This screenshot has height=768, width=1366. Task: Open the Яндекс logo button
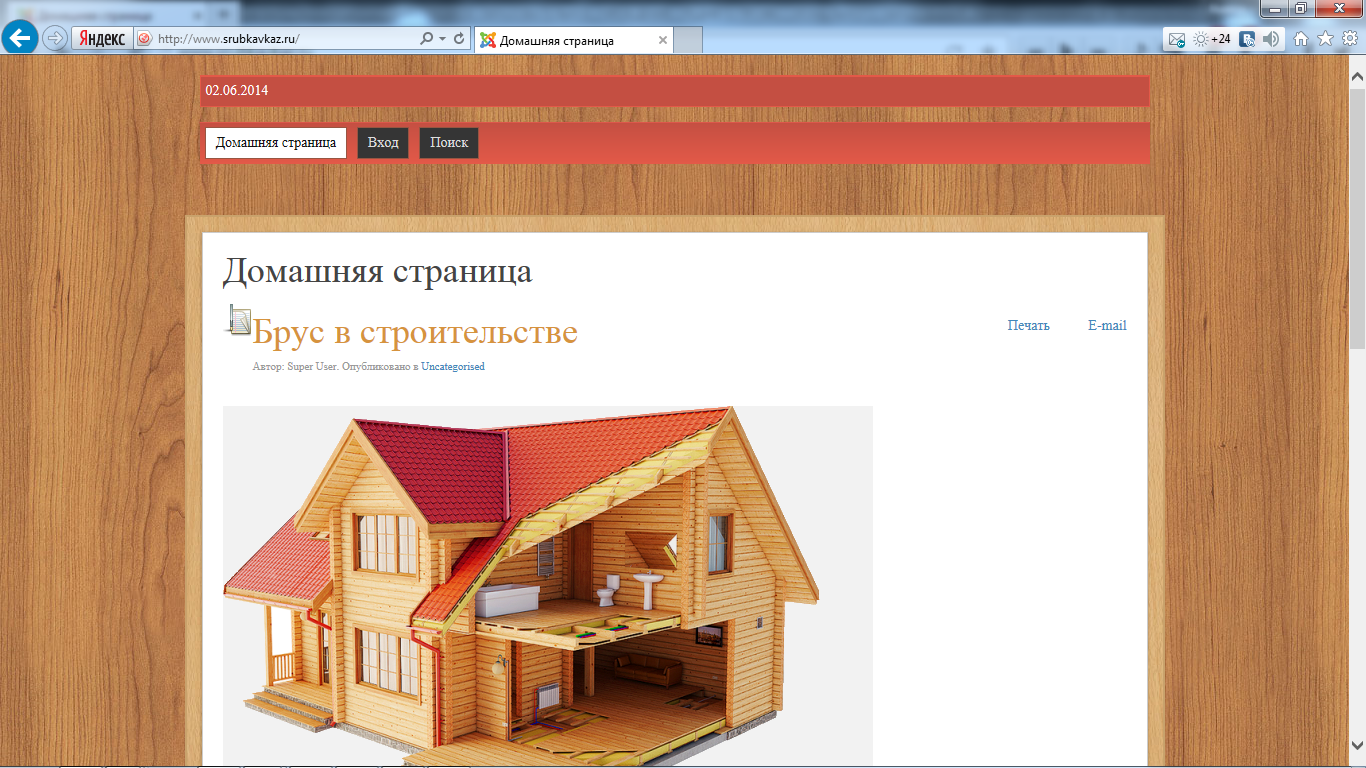coord(101,39)
